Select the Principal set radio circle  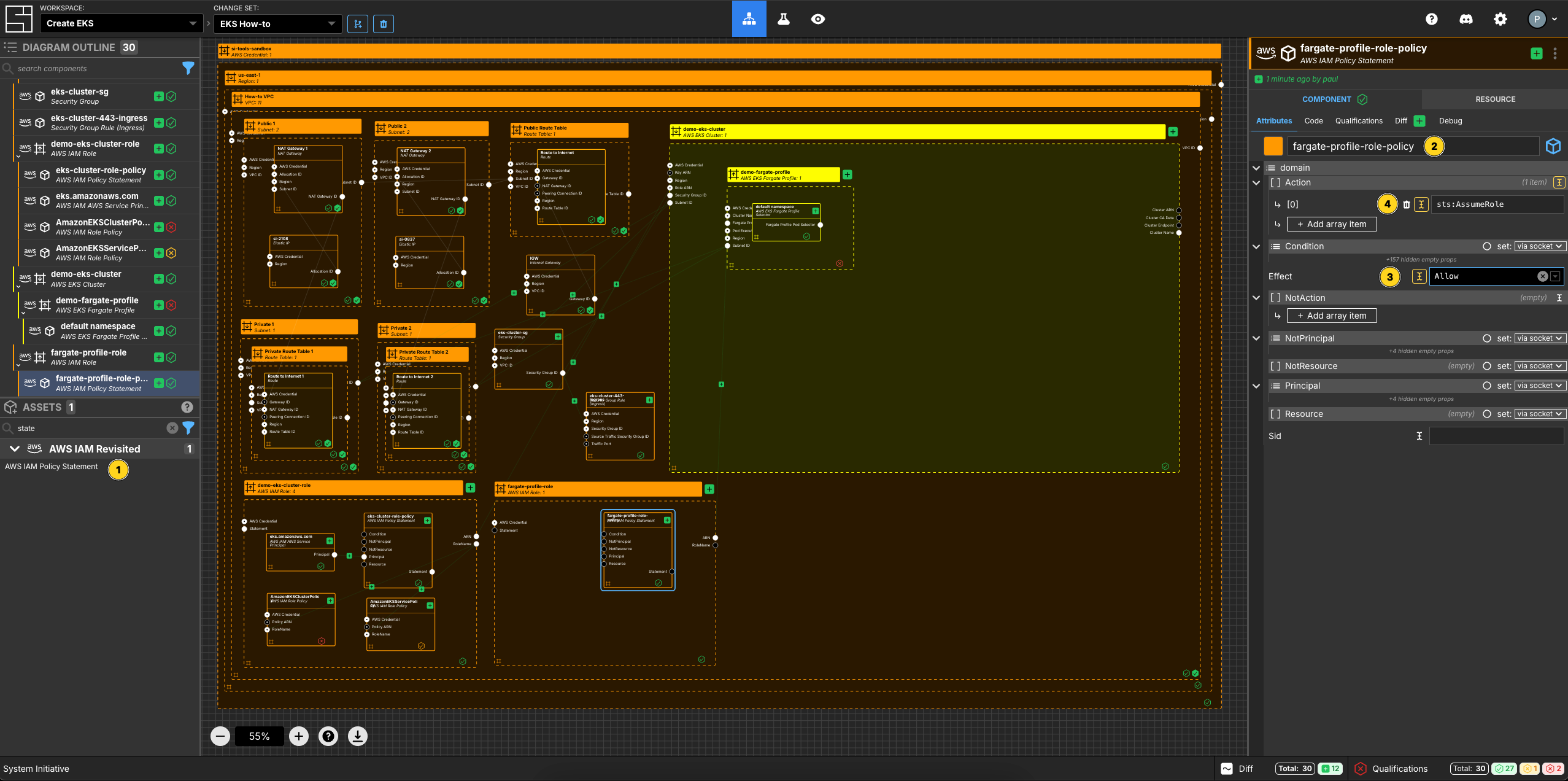tap(1487, 386)
